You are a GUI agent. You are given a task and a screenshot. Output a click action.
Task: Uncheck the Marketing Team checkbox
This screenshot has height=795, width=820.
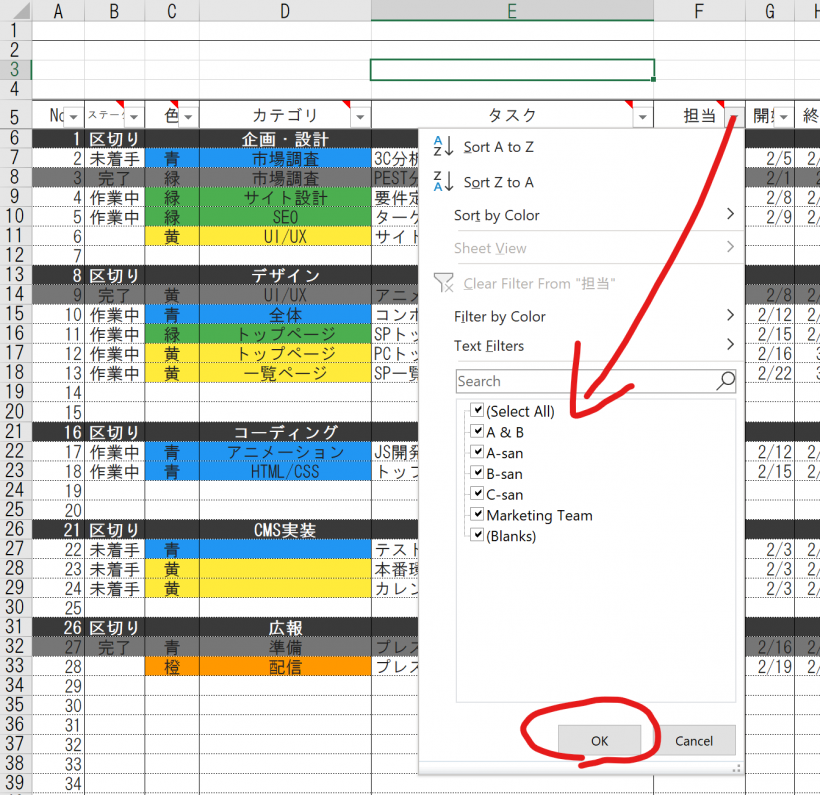[477, 515]
